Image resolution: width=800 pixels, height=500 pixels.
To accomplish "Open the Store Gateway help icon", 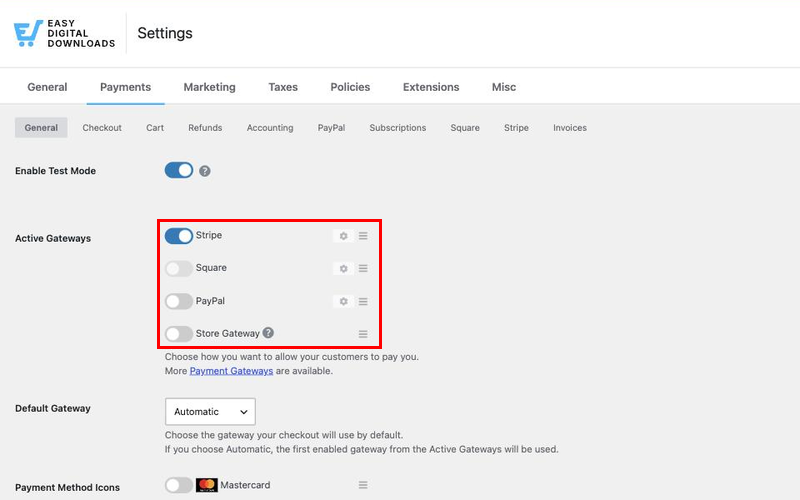I will [x=268, y=333].
